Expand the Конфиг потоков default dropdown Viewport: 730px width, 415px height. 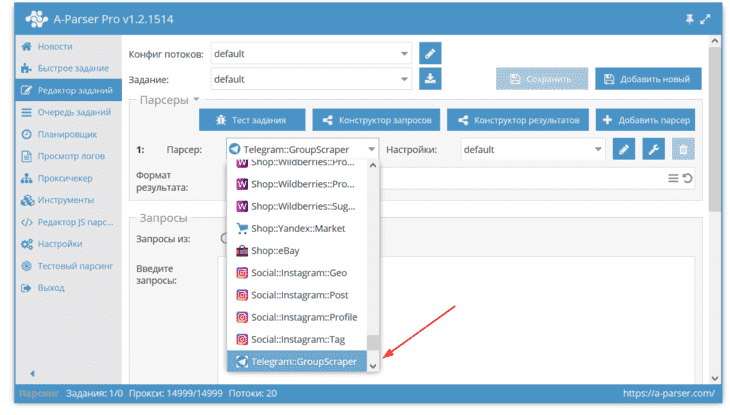[x=311, y=54]
